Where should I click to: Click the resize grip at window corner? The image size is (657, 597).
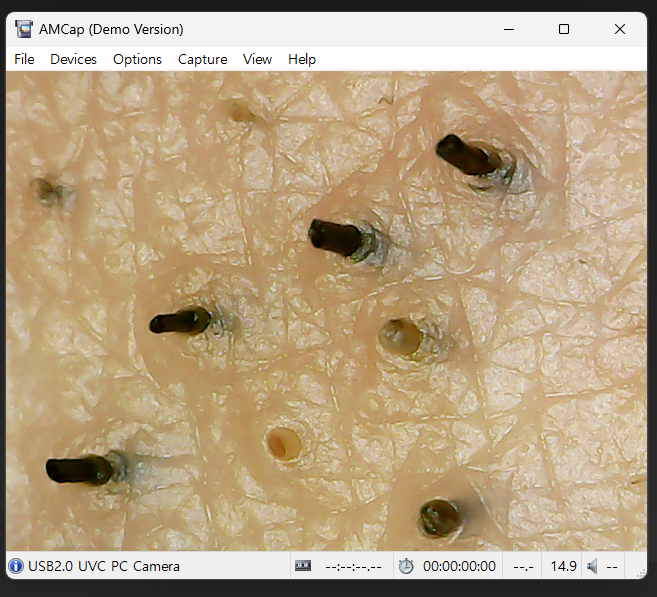[x=641, y=573]
